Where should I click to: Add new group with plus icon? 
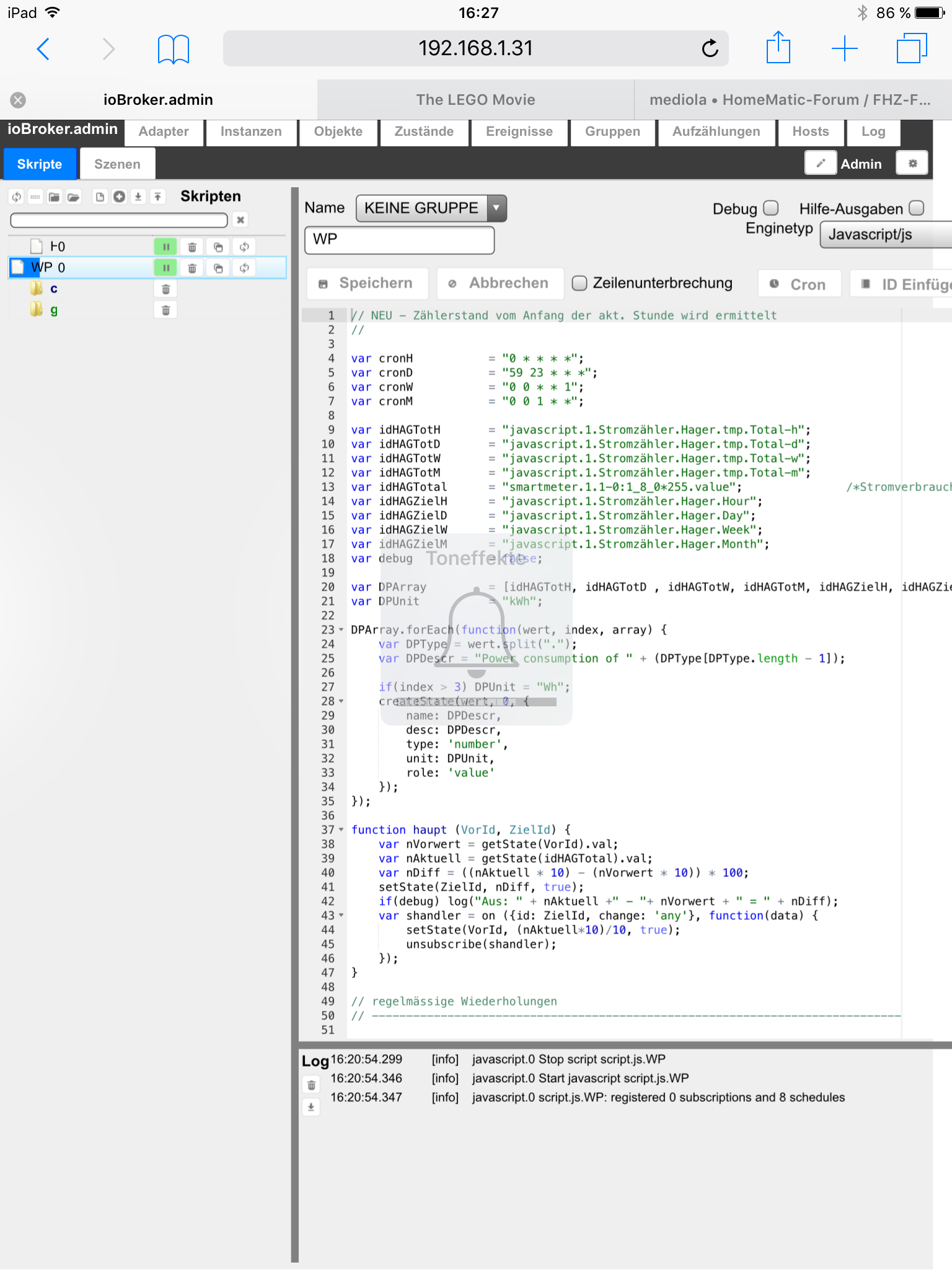coord(119,197)
